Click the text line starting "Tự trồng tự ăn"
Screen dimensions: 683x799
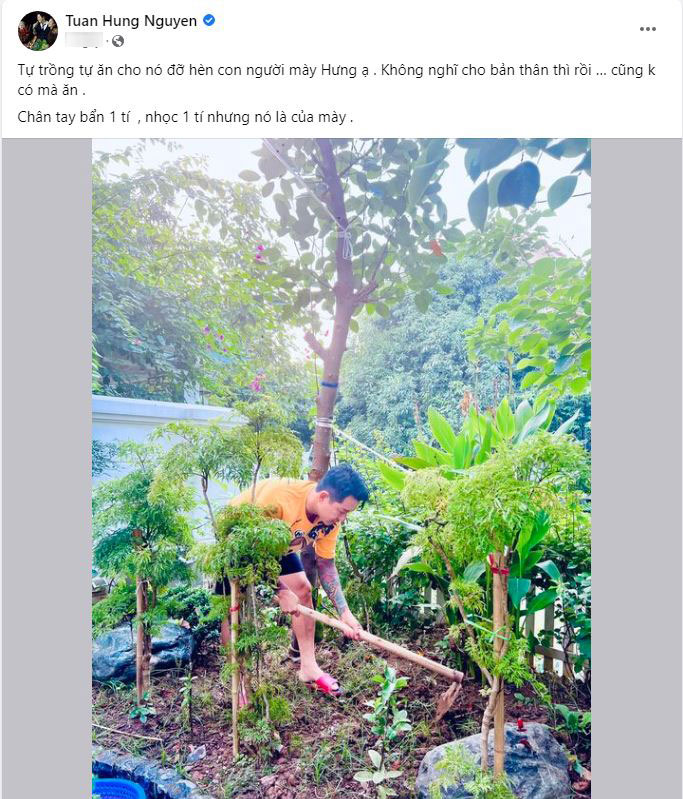336,79
